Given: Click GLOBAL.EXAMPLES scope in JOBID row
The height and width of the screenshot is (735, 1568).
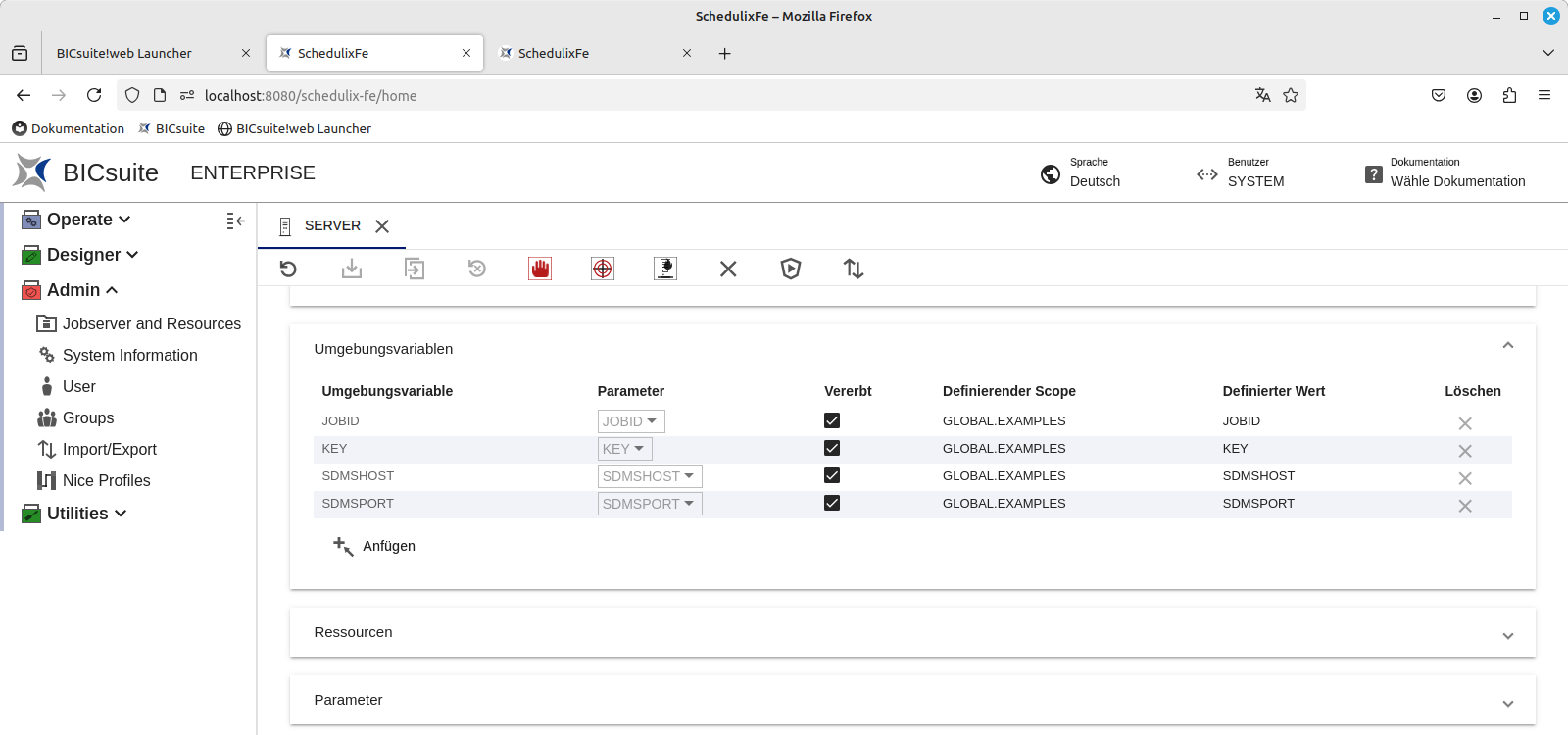Looking at the screenshot, I should [x=1004, y=420].
